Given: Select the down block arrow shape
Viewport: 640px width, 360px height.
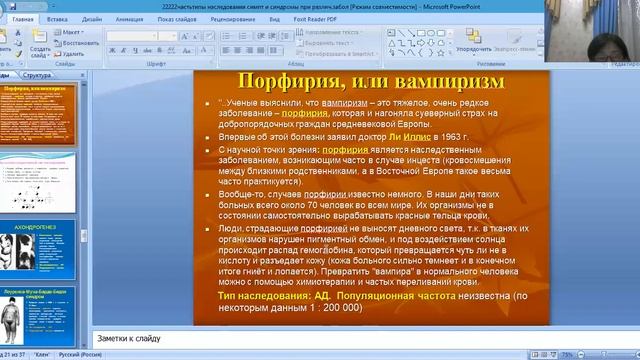Looking at the screenshot, I should [x=431, y=43].
